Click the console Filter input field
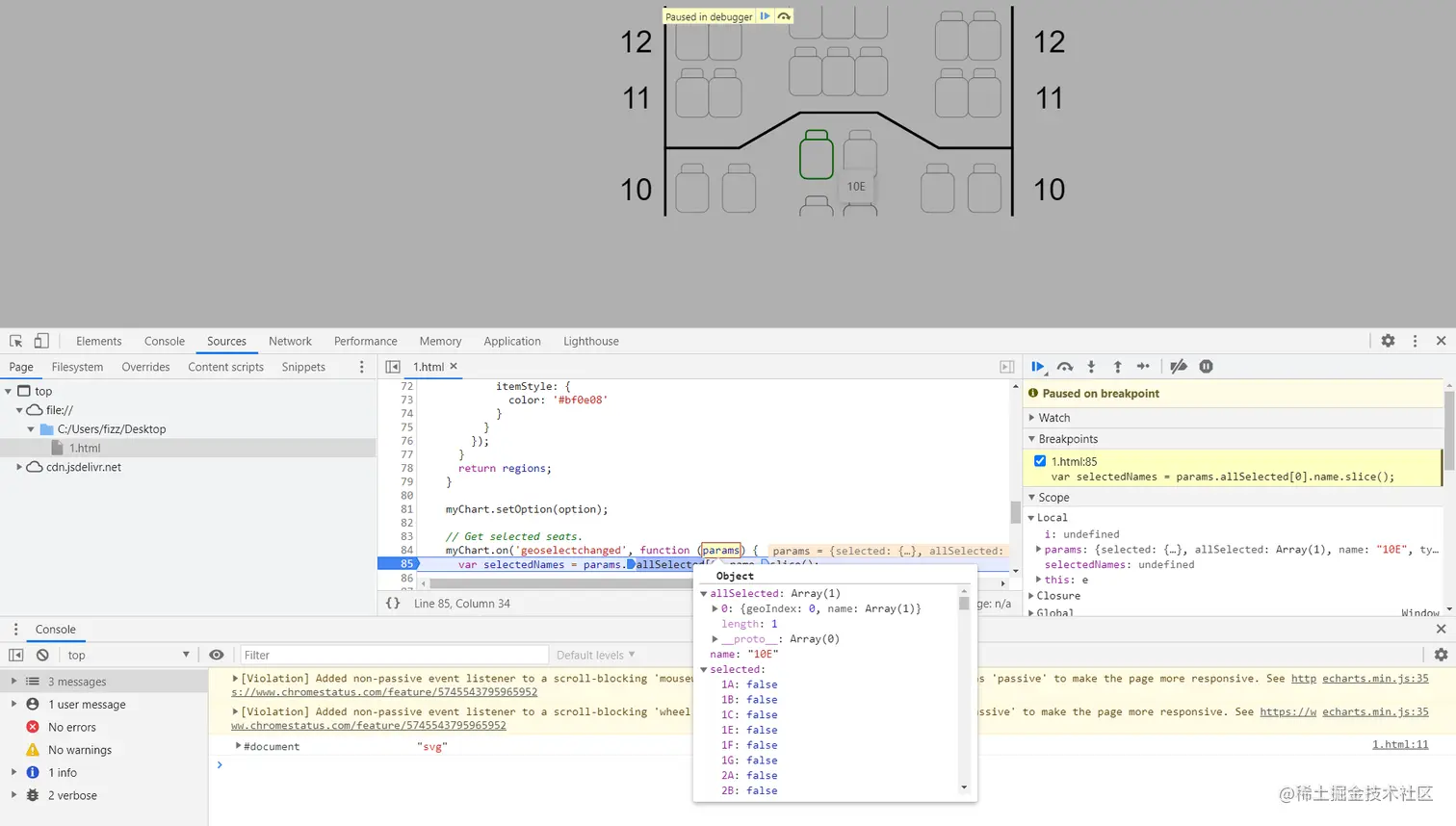 tap(393, 655)
